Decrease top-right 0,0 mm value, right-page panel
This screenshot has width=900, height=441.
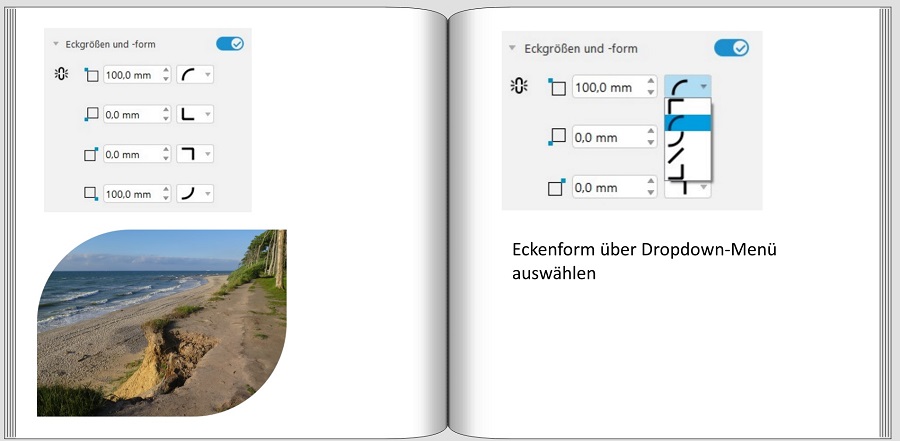tap(651, 192)
